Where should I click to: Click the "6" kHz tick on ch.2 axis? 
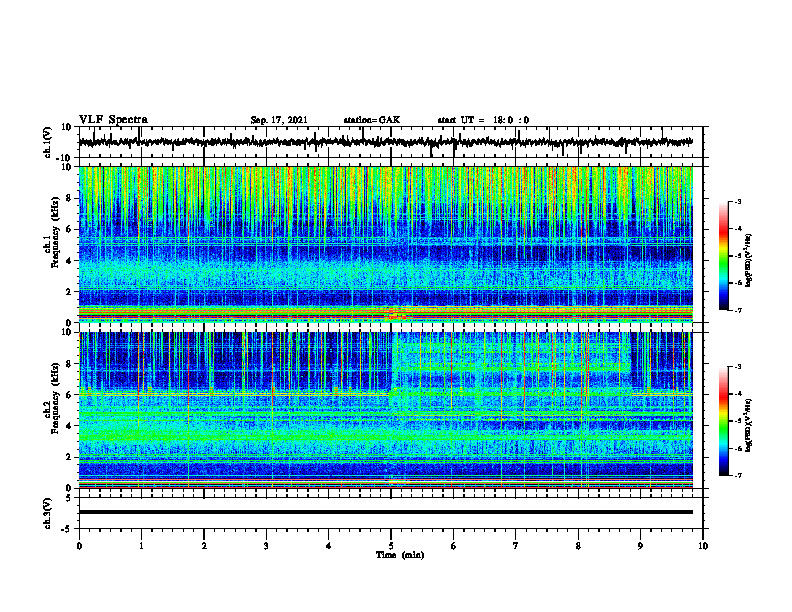click(69, 395)
